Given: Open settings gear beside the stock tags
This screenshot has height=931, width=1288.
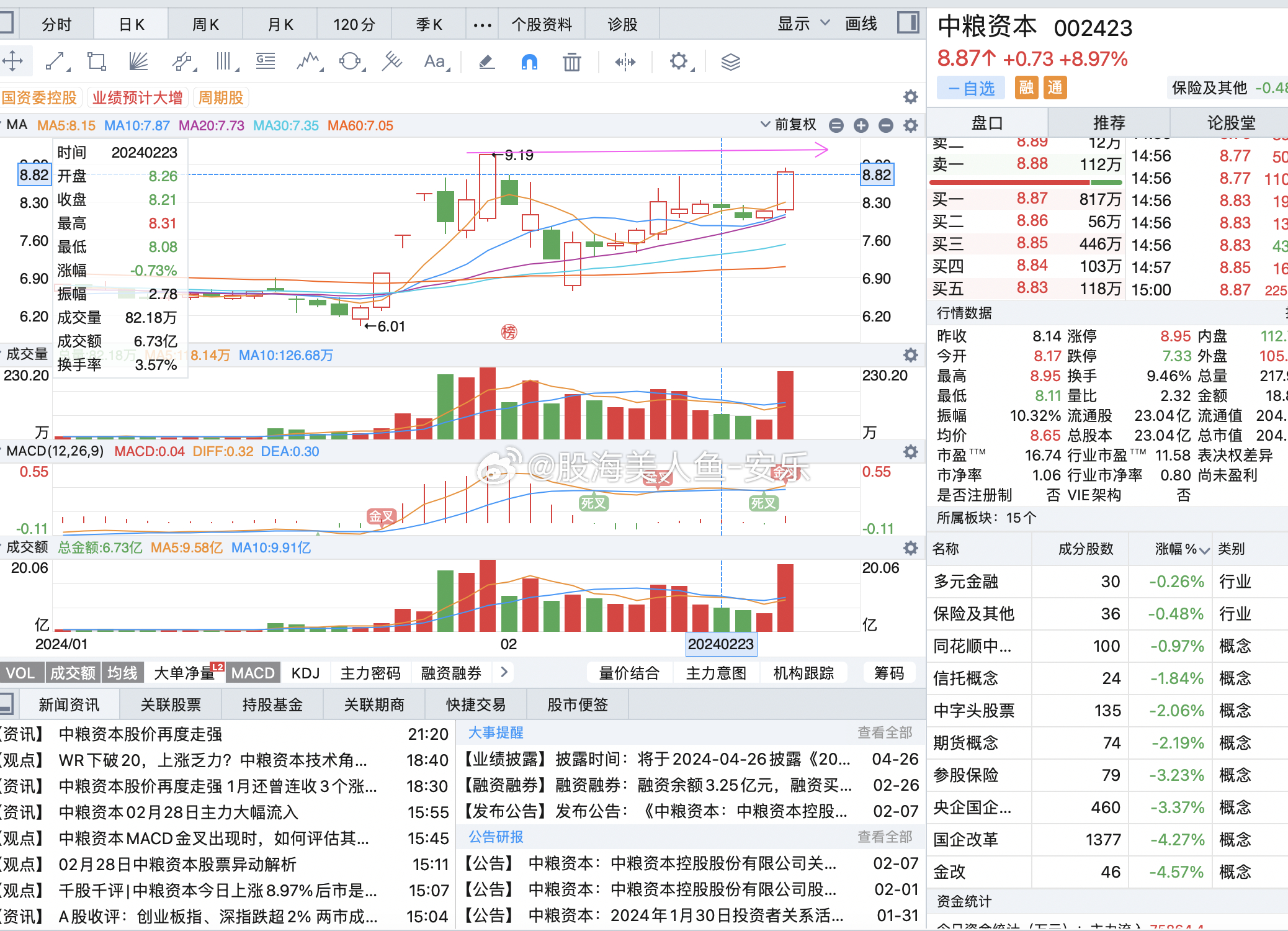Looking at the screenshot, I should pyautogui.click(x=910, y=97).
